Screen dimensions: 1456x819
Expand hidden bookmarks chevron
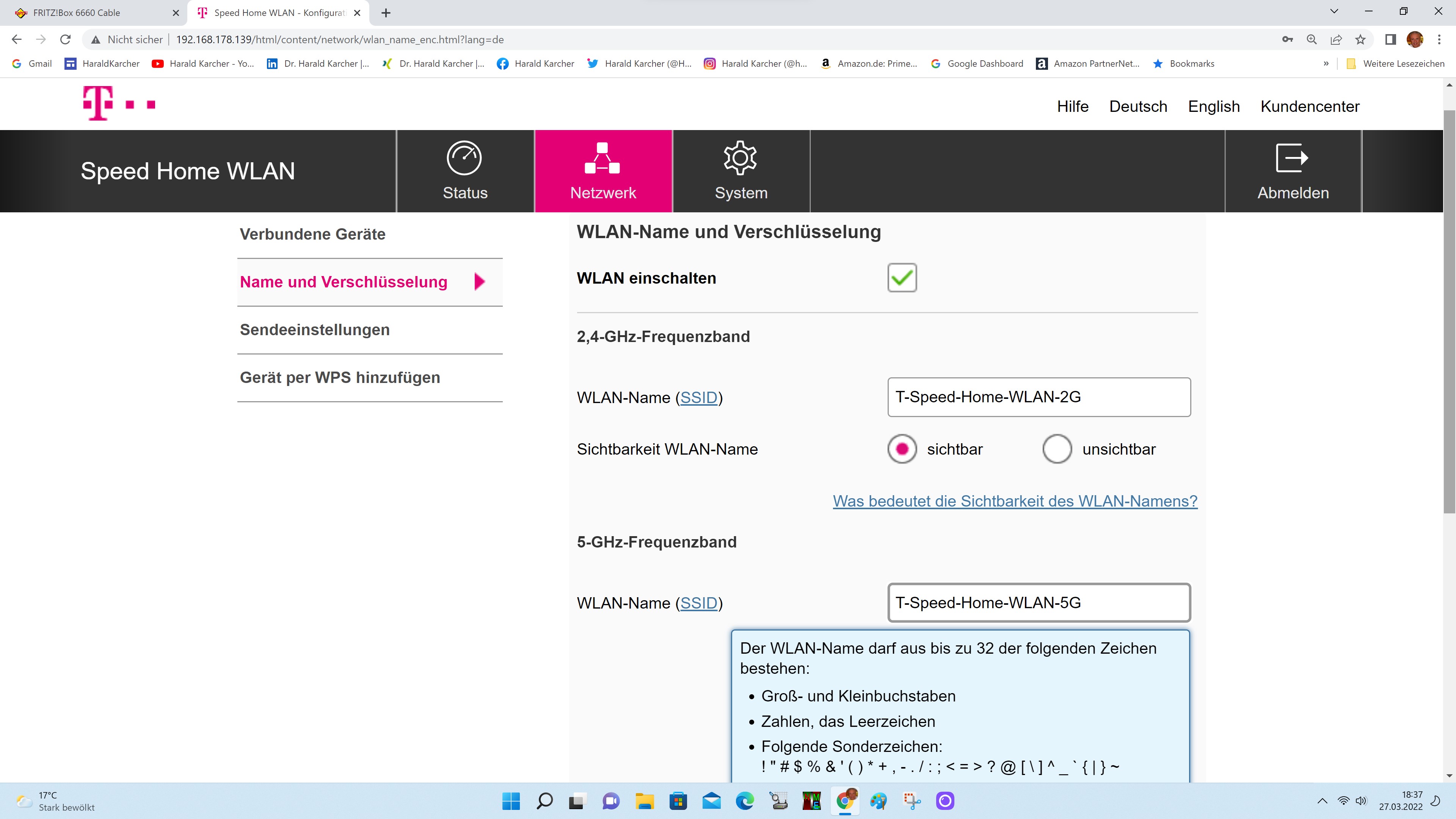pos(1326,64)
